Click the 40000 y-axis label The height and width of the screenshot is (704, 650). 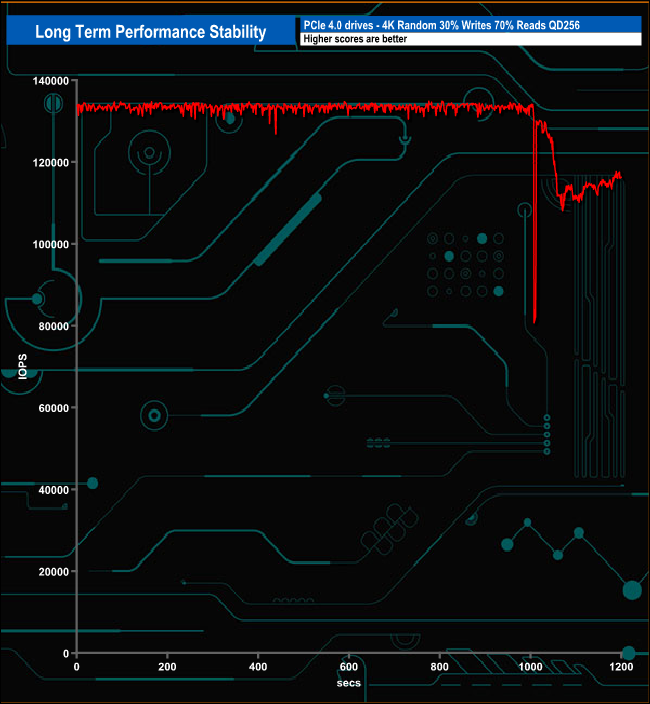(x=53, y=490)
